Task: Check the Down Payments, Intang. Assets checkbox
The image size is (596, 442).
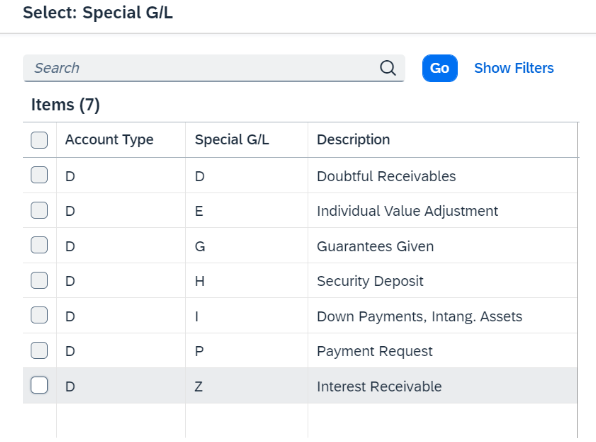Action: [39, 315]
